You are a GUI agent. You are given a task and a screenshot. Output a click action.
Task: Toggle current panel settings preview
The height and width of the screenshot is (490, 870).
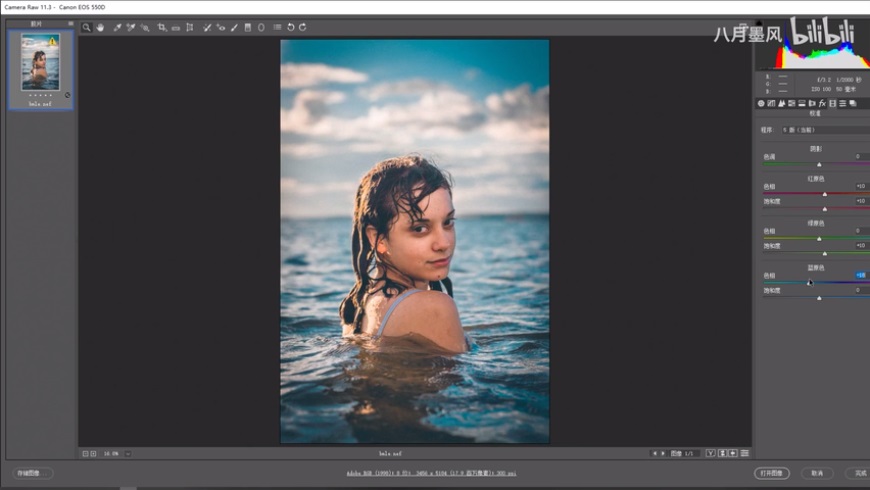click(x=745, y=453)
